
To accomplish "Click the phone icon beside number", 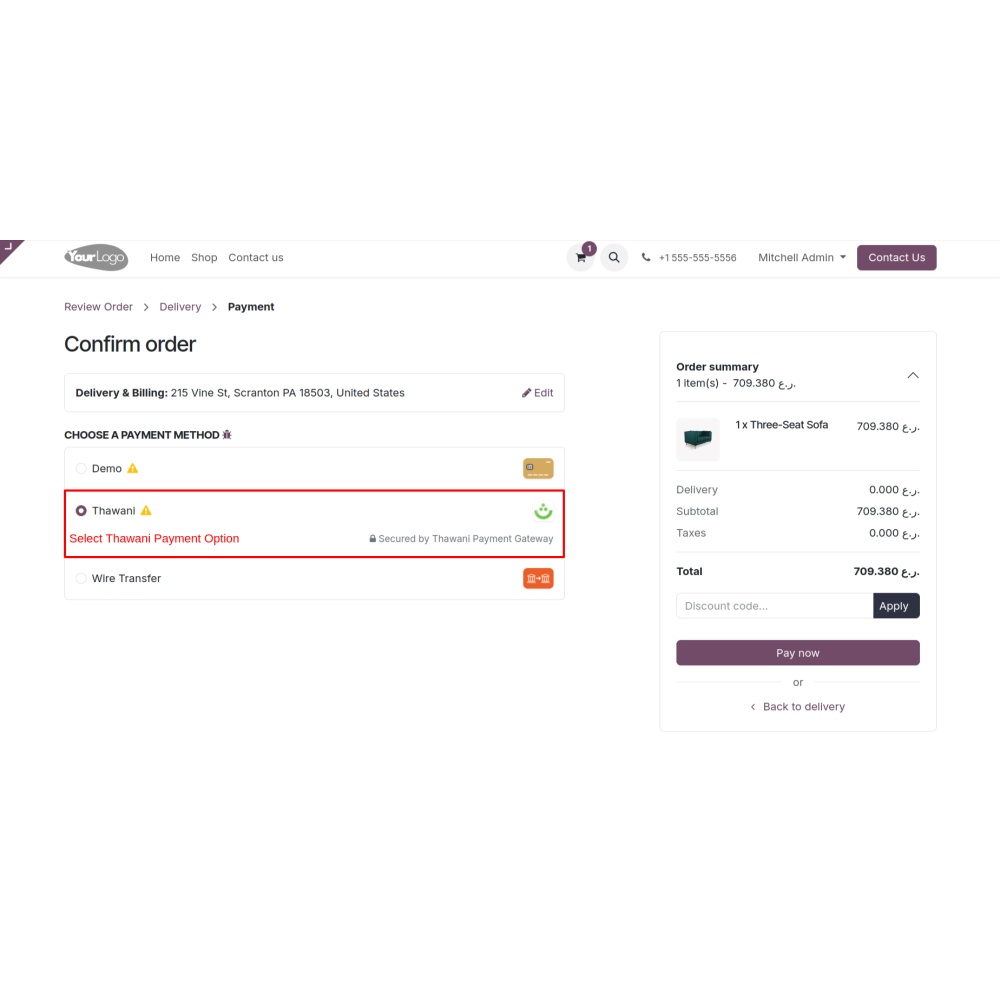I will click(x=645, y=258).
